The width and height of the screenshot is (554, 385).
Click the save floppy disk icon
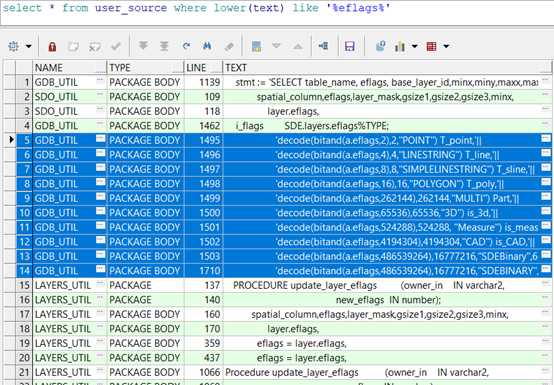pos(349,46)
